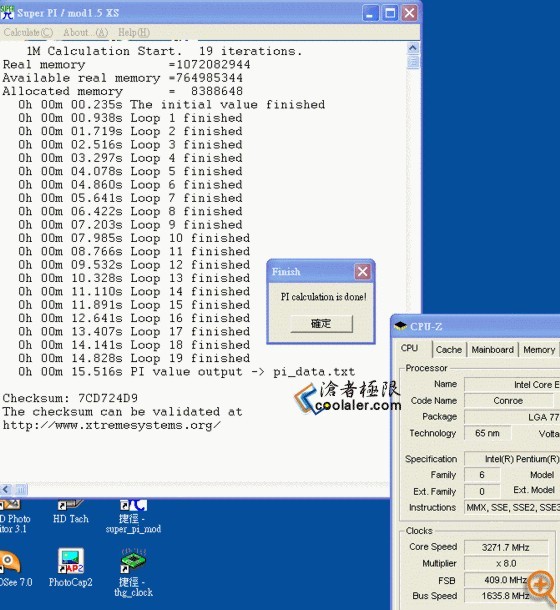Open the Calculate(C) menu in Super PI
The width and height of the screenshot is (560, 610).
click(x=28, y=32)
